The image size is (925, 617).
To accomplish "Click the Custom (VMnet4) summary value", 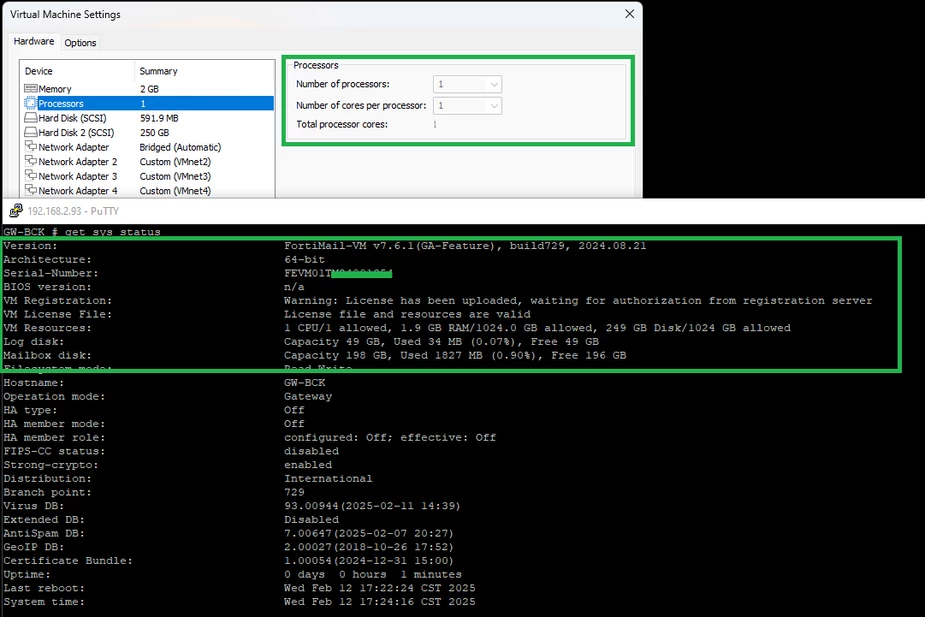I will coord(175,191).
